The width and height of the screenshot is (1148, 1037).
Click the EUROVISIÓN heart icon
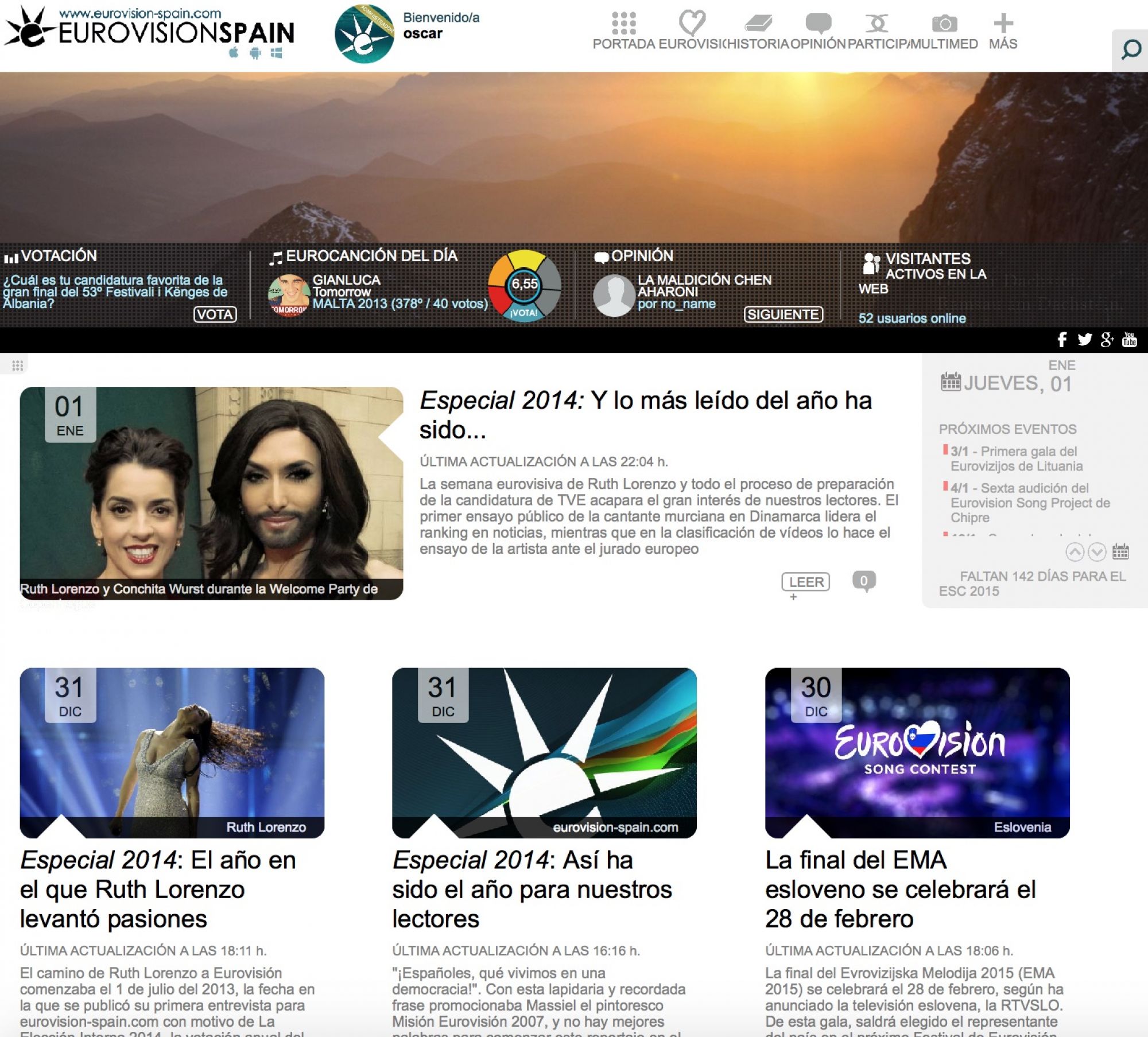[x=693, y=24]
